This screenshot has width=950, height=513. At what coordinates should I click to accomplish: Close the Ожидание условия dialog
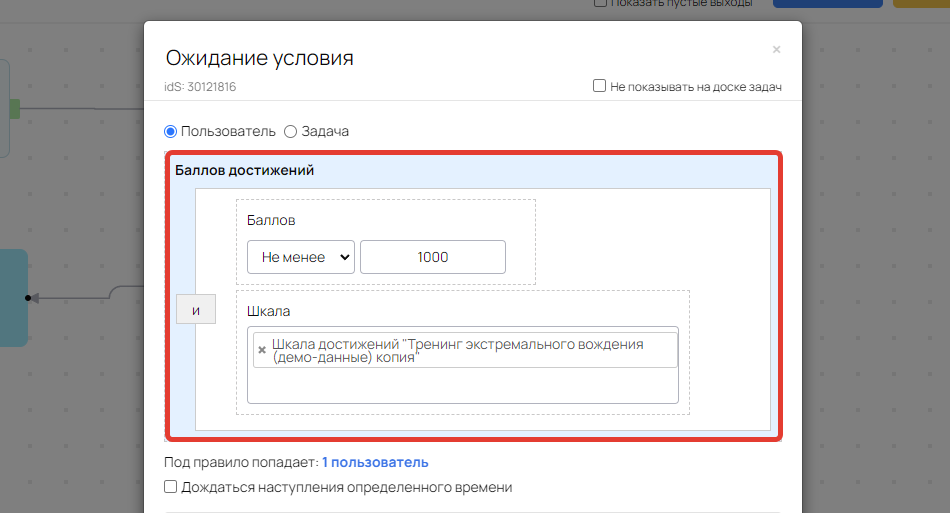[776, 50]
